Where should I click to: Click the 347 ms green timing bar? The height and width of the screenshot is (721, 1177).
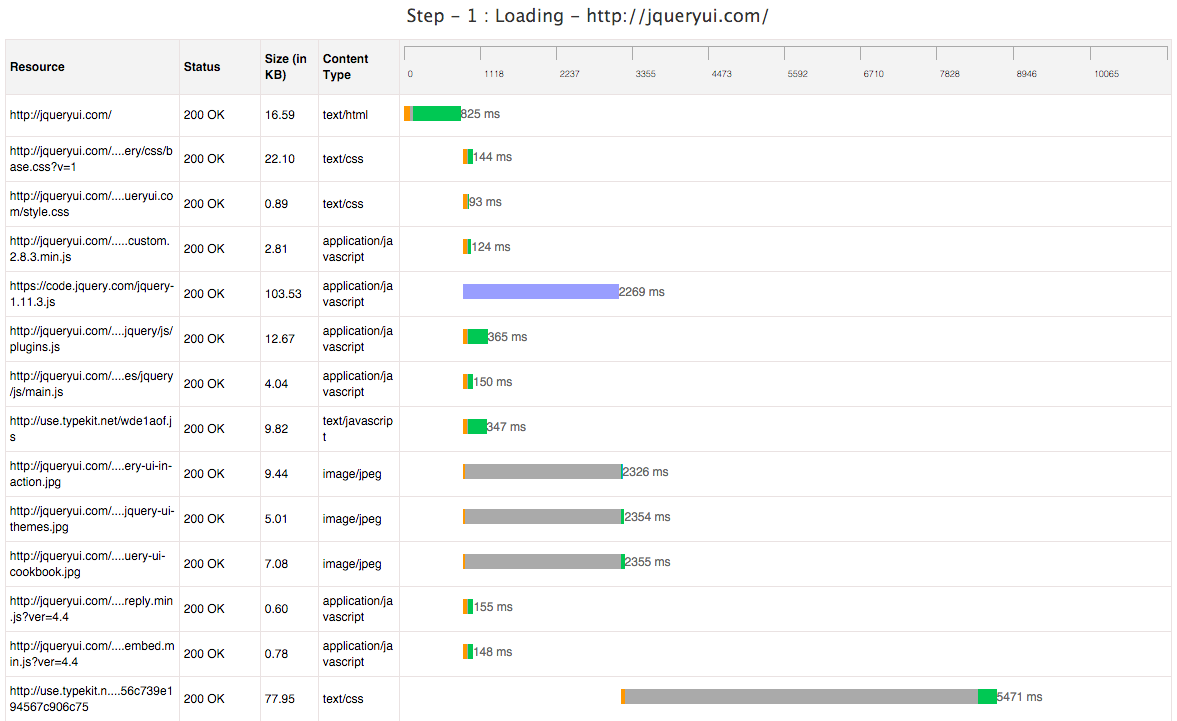474,427
